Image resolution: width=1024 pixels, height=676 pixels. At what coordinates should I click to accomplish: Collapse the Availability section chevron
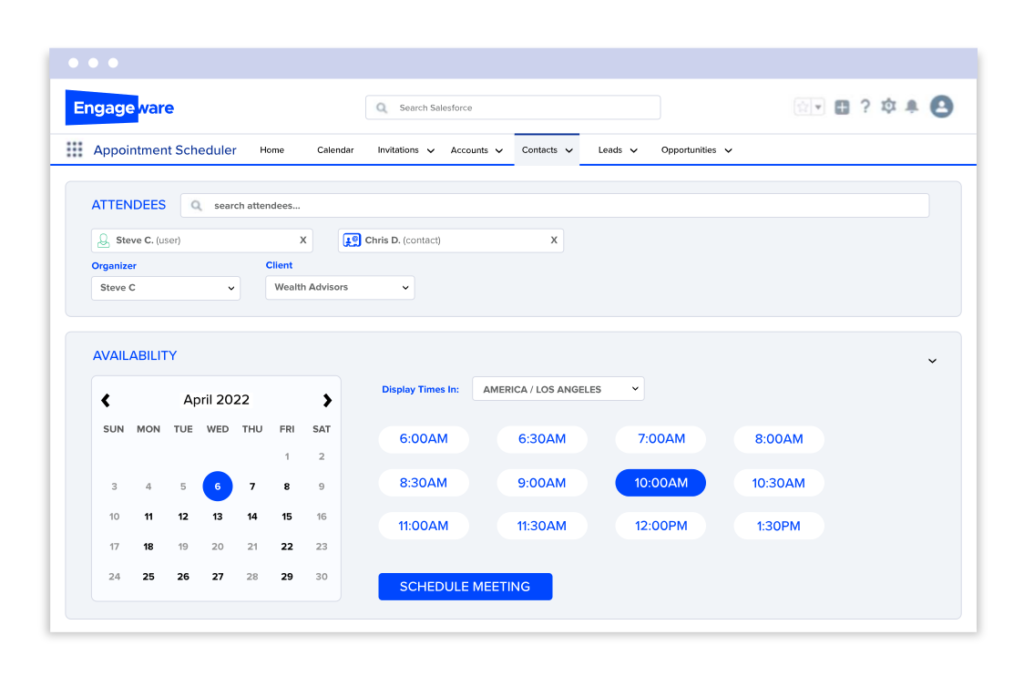click(x=932, y=361)
